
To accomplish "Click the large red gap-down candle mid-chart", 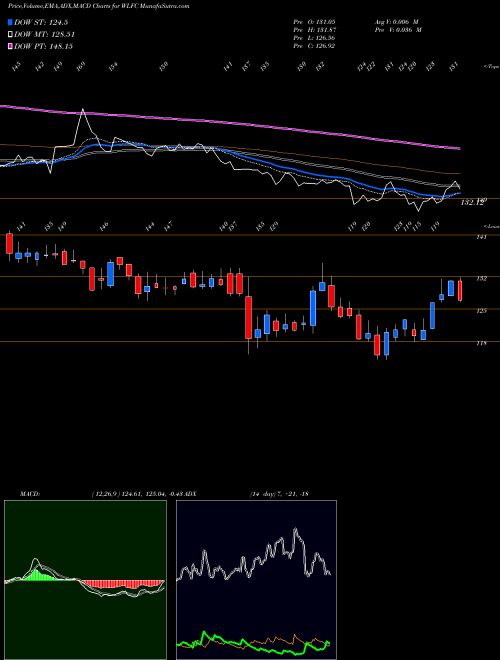I will [248, 317].
